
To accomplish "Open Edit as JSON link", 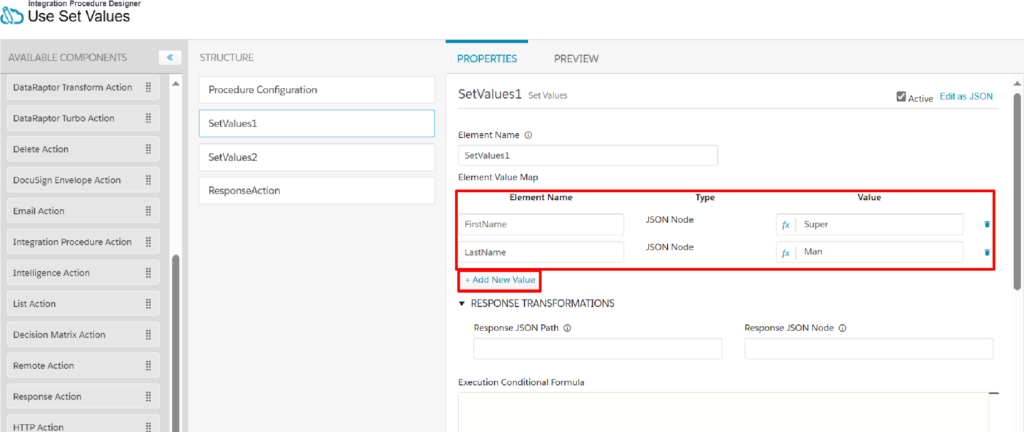I will tap(966, 96).
